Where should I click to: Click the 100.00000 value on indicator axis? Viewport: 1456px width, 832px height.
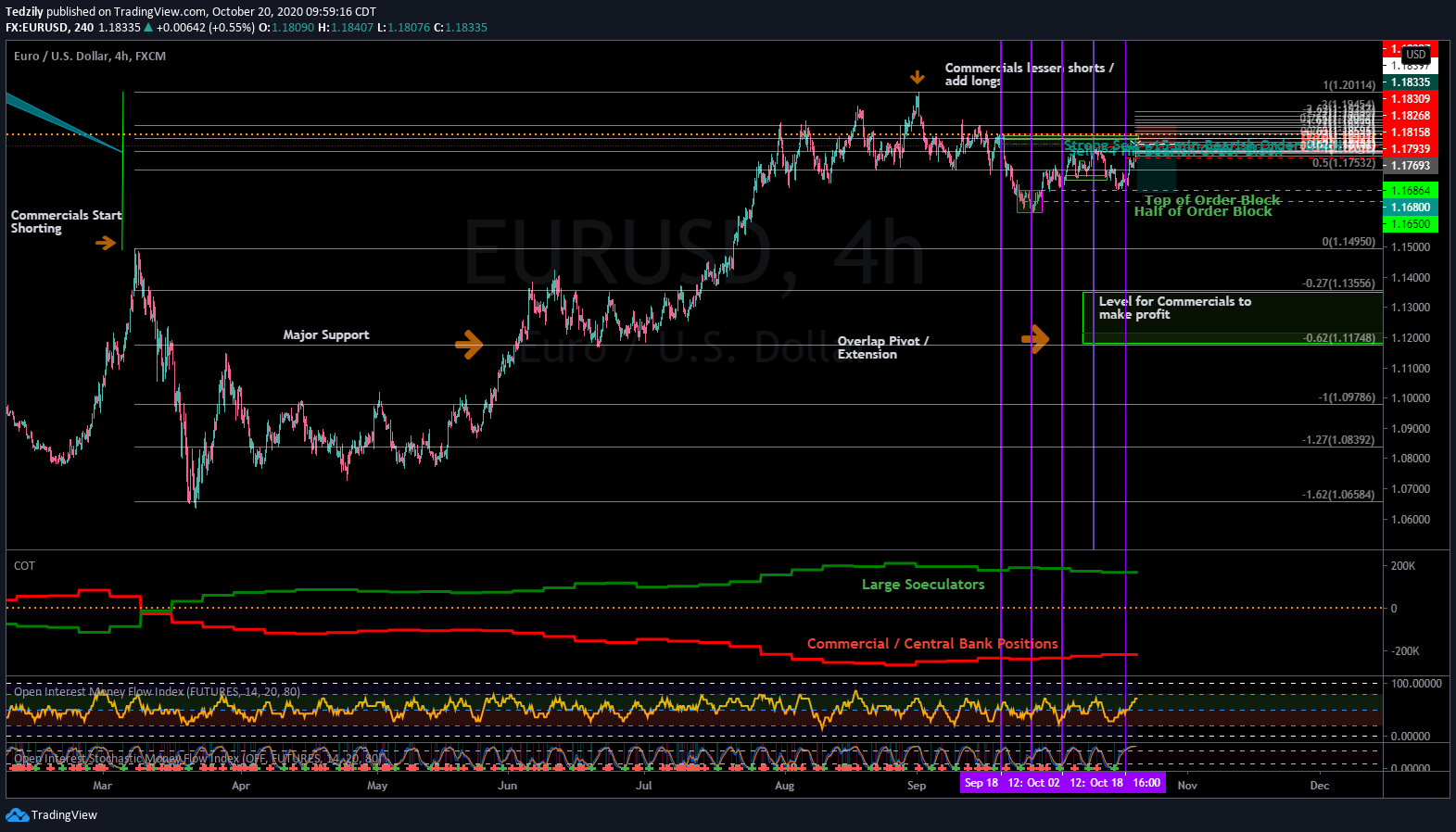(x=1416, y=684)
